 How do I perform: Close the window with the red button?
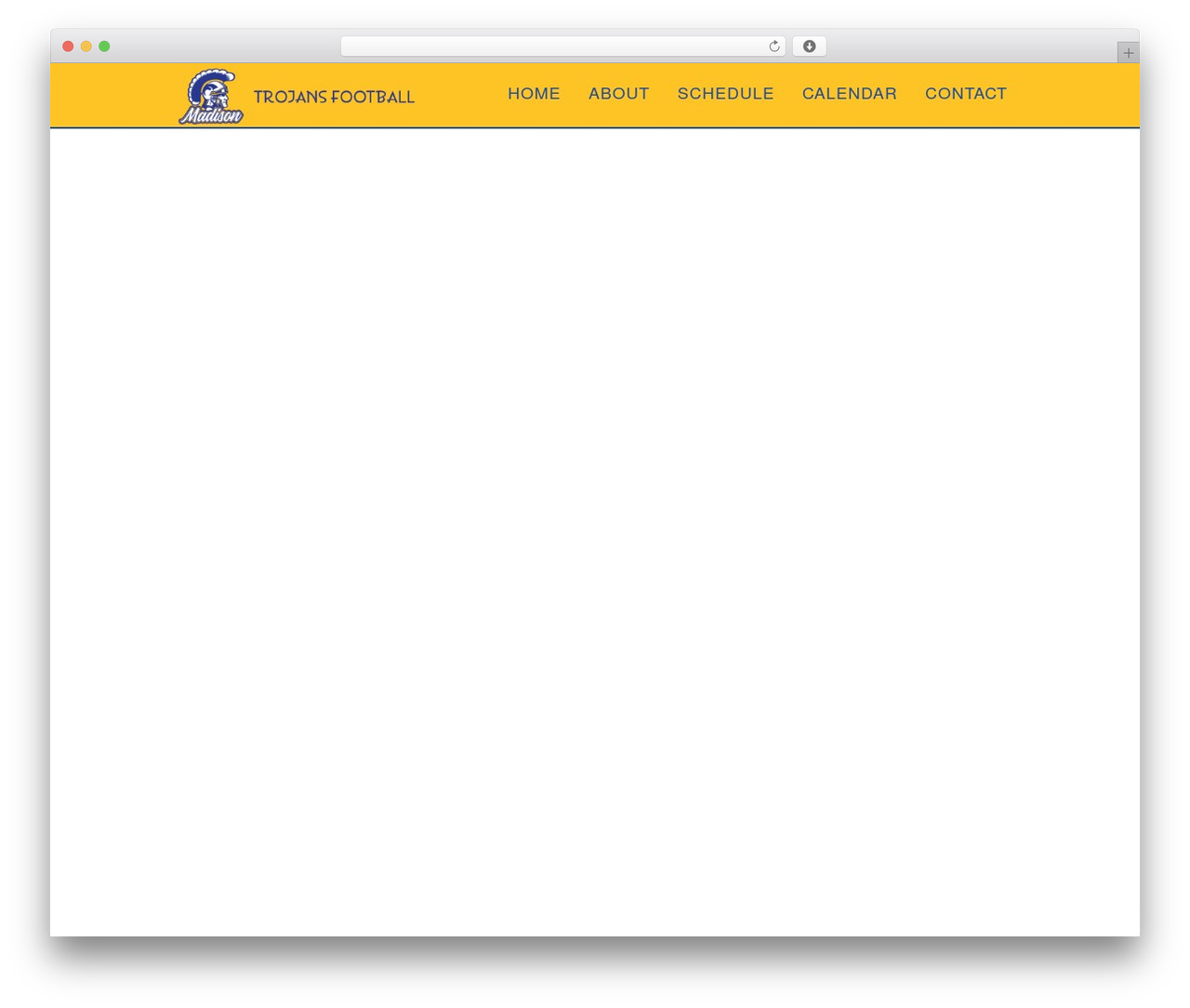[68, 46]
